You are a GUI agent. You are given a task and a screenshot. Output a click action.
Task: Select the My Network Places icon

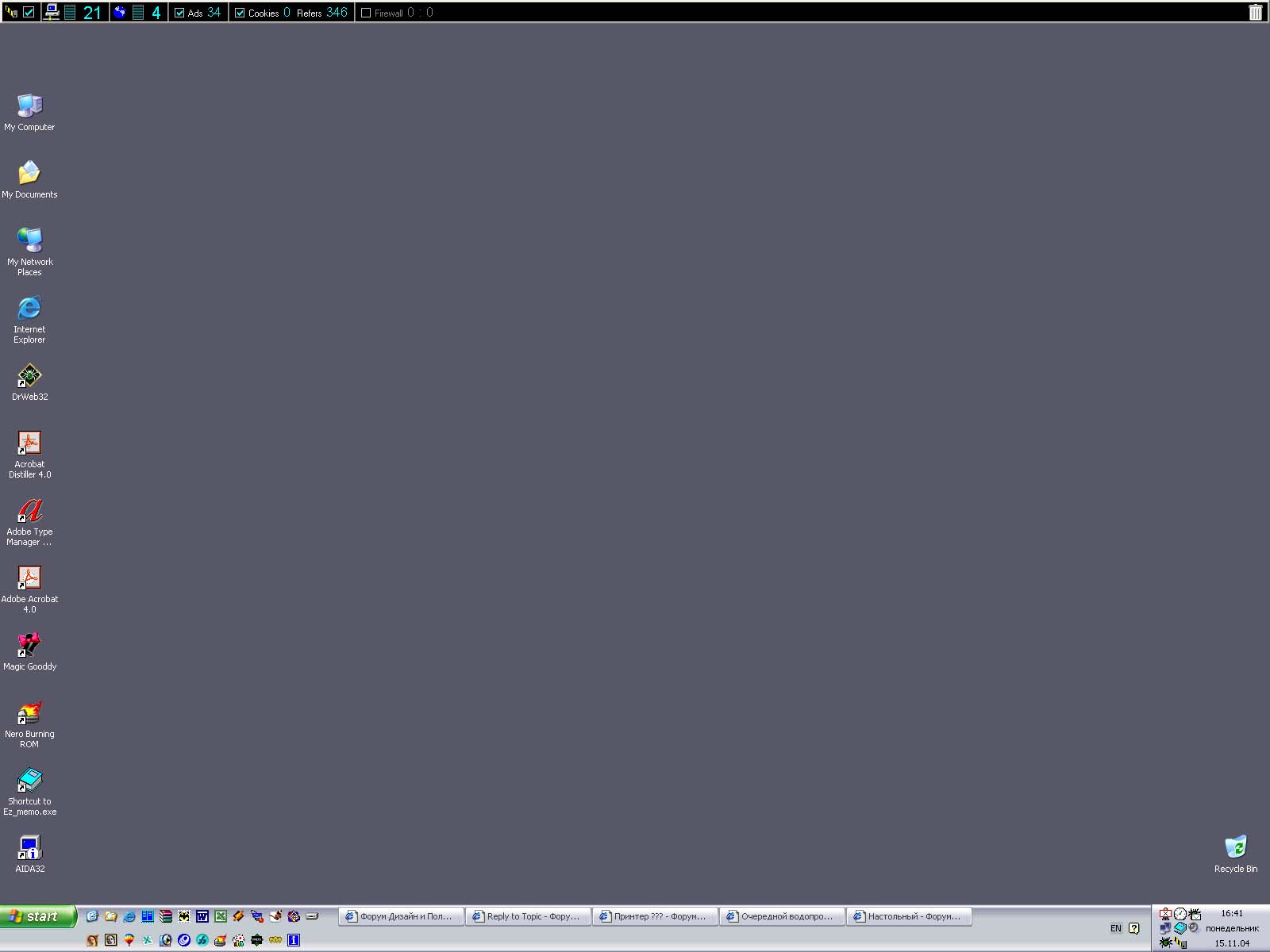(x=29, y=251)
